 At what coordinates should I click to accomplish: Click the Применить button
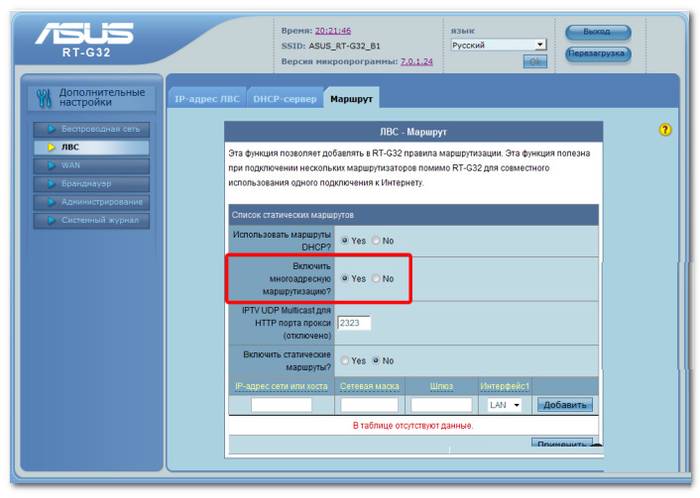(562, 444)
